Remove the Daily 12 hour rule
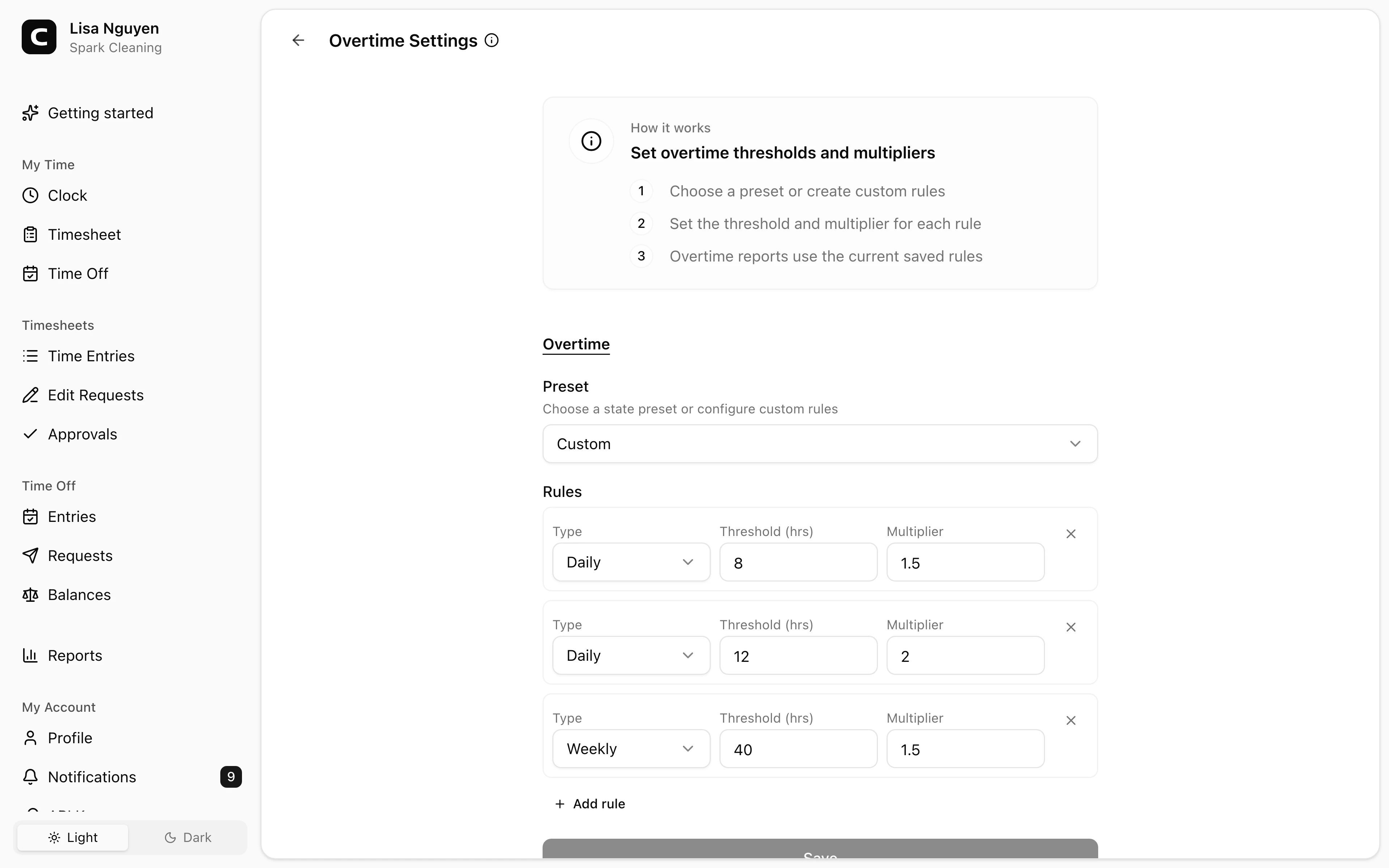This screenshot has width=1389, height=868. coord(1070,627)
